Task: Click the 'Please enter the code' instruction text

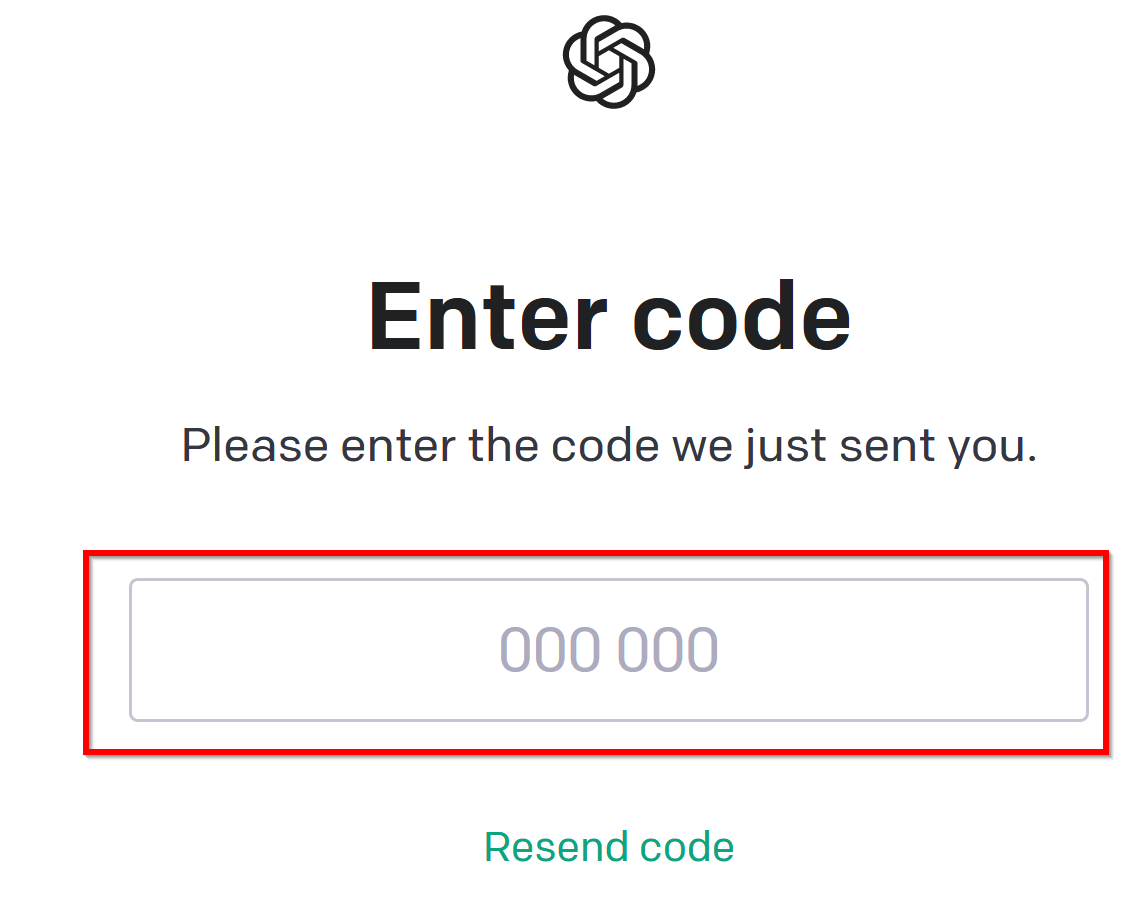Action: point(609,446)
